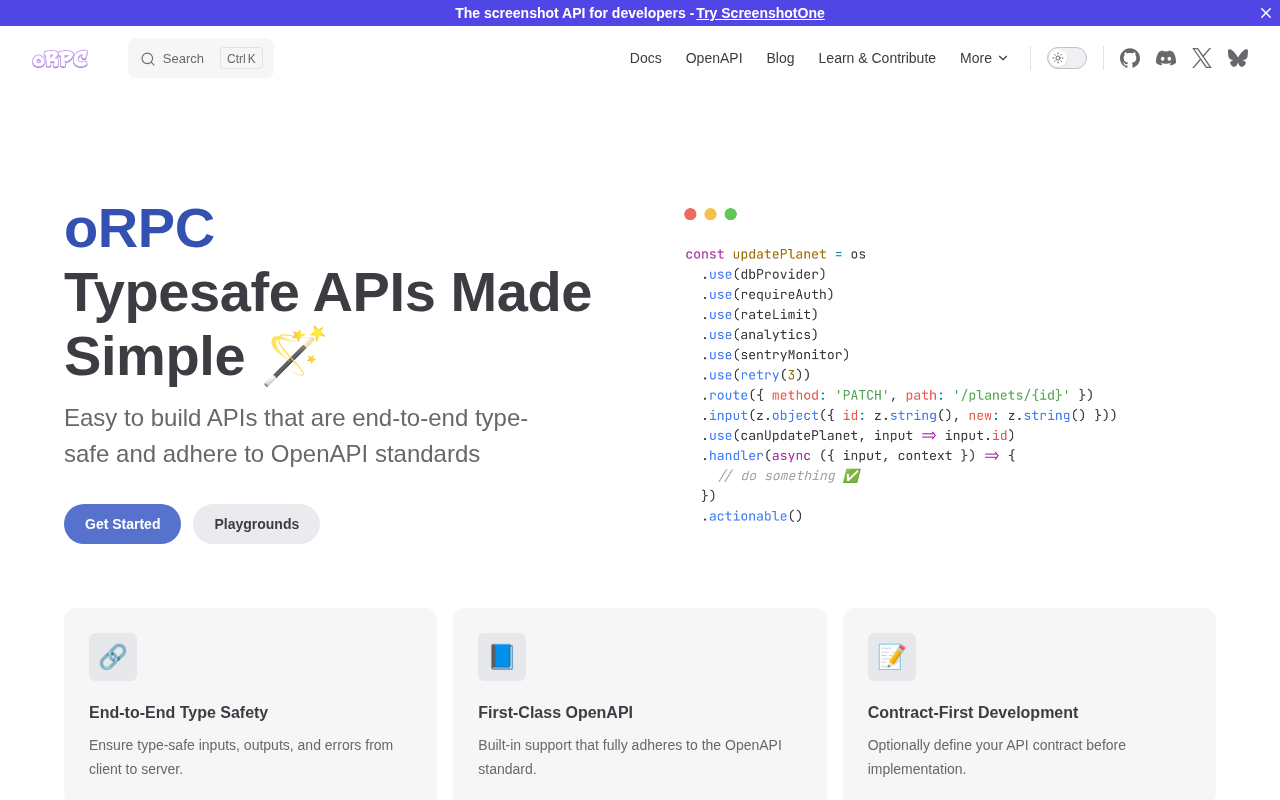Image resolution: width=1280 pixels, height=800 pixels.
Task: Click the magic wand emoji in headline
Action: [295, 356]
